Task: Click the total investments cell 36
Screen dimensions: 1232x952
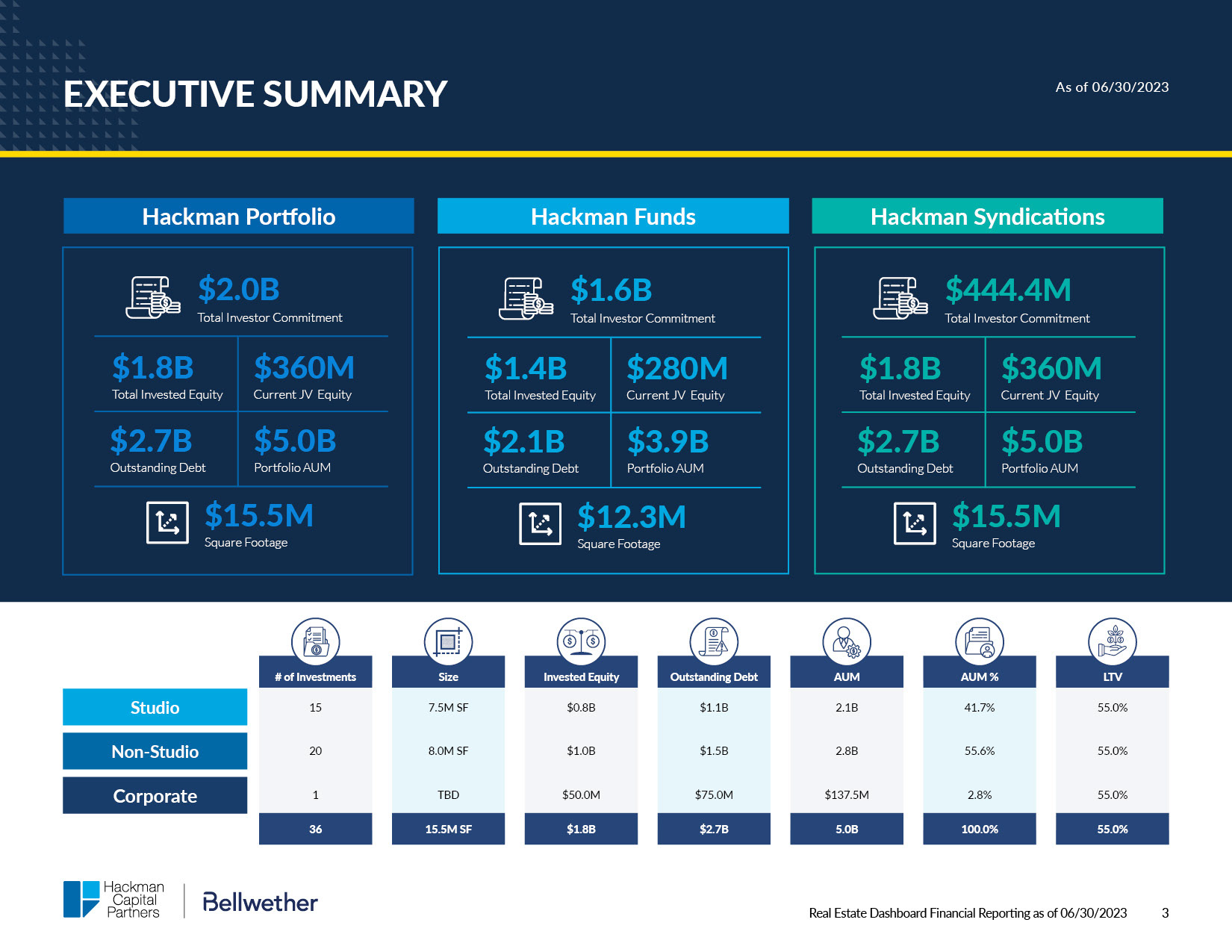Action: (x=315, y=829)
